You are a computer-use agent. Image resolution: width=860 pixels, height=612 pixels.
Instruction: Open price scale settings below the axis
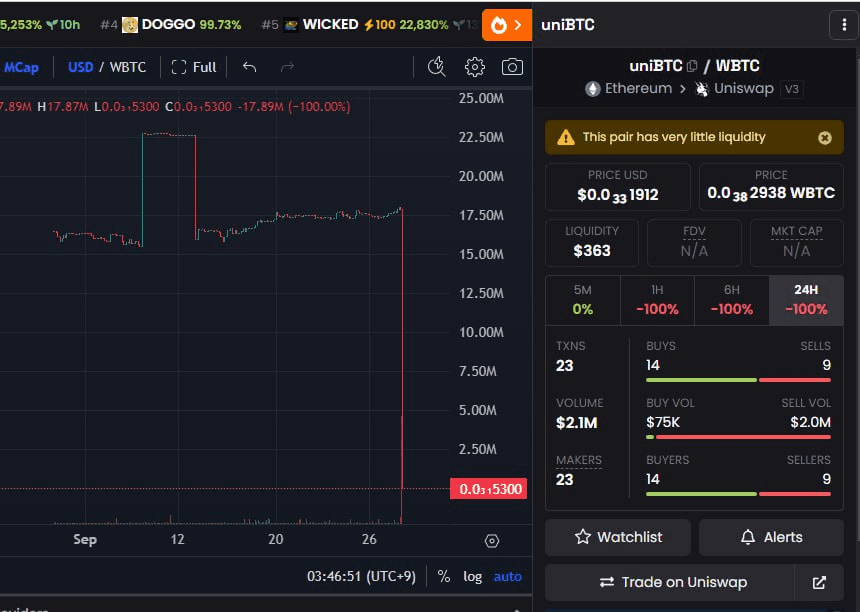pyautogui.click(x=492, y=541)
